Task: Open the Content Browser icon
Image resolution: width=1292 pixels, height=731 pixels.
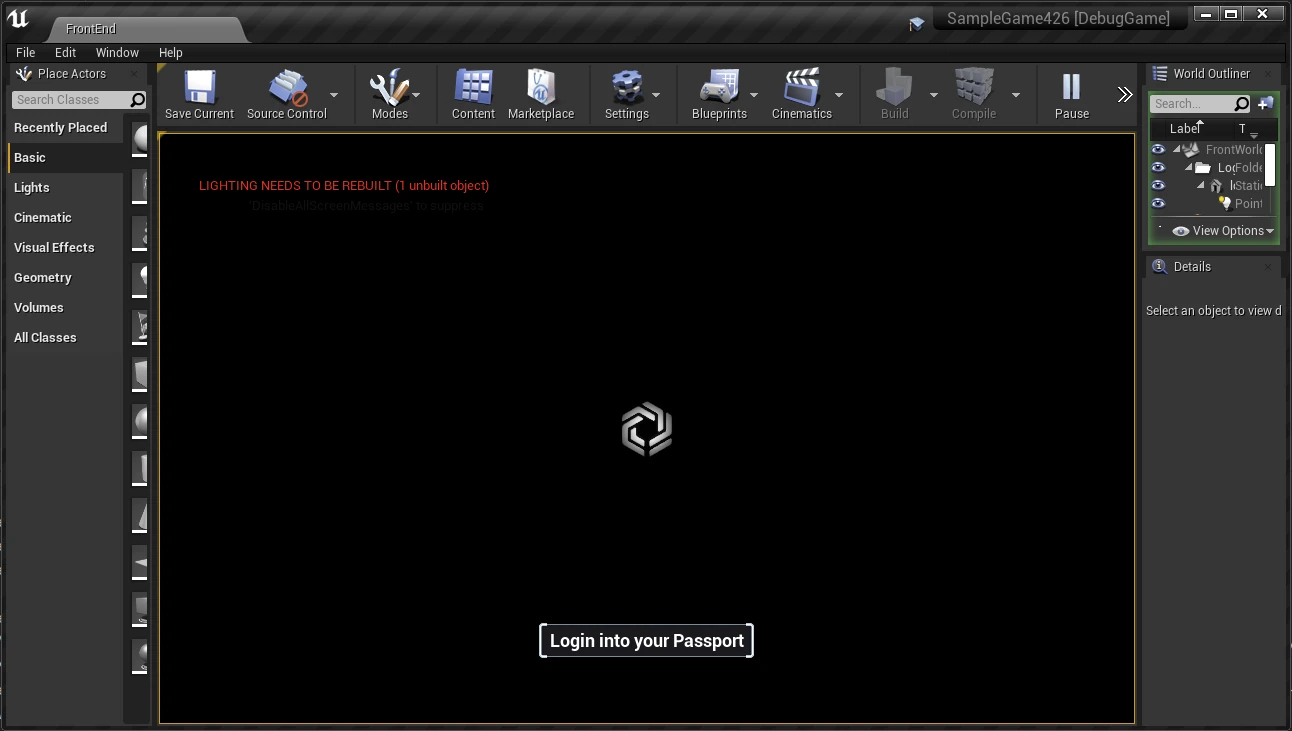Action: coord(472,88)
